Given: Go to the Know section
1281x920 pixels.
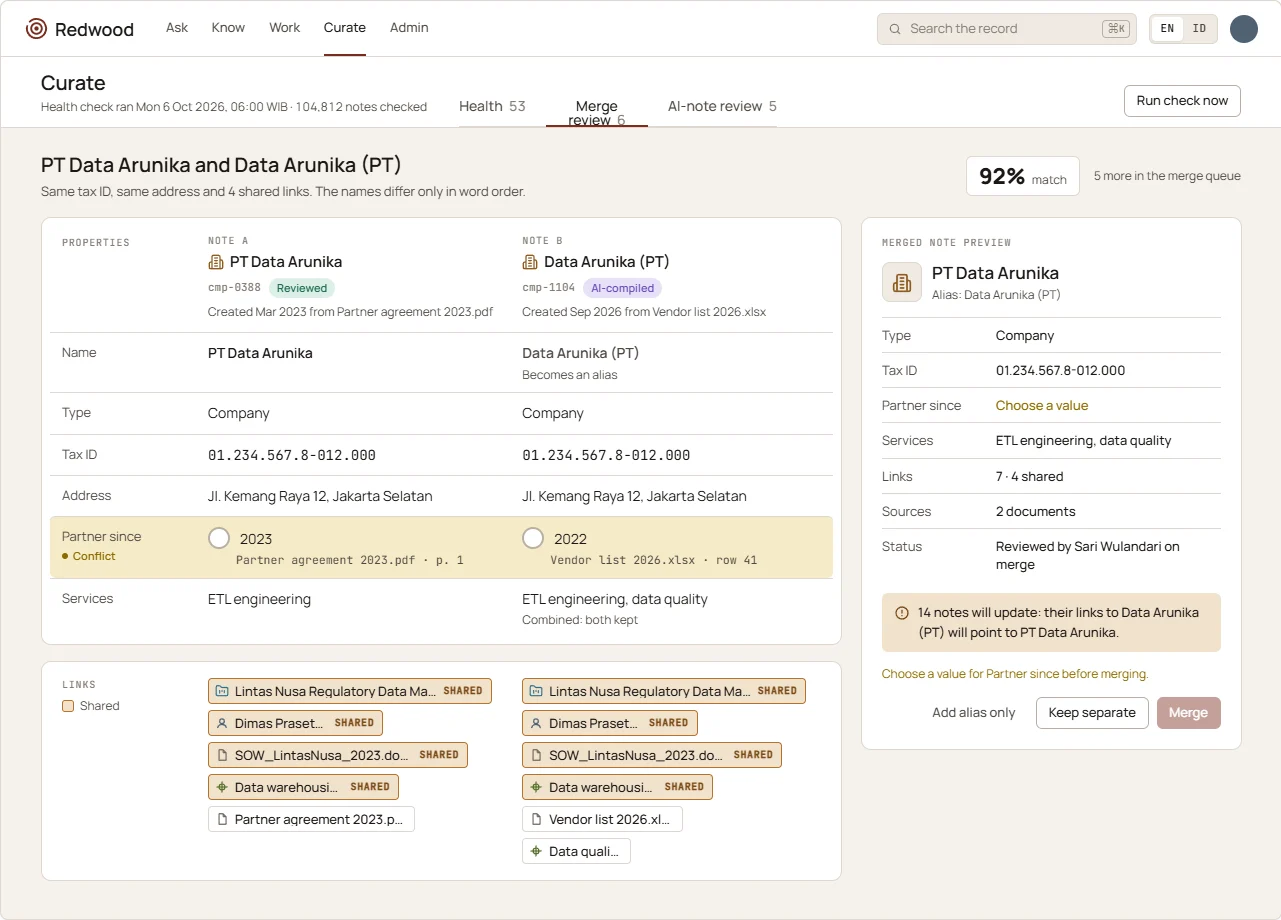Looking at the screenshot, I should 228,28.
